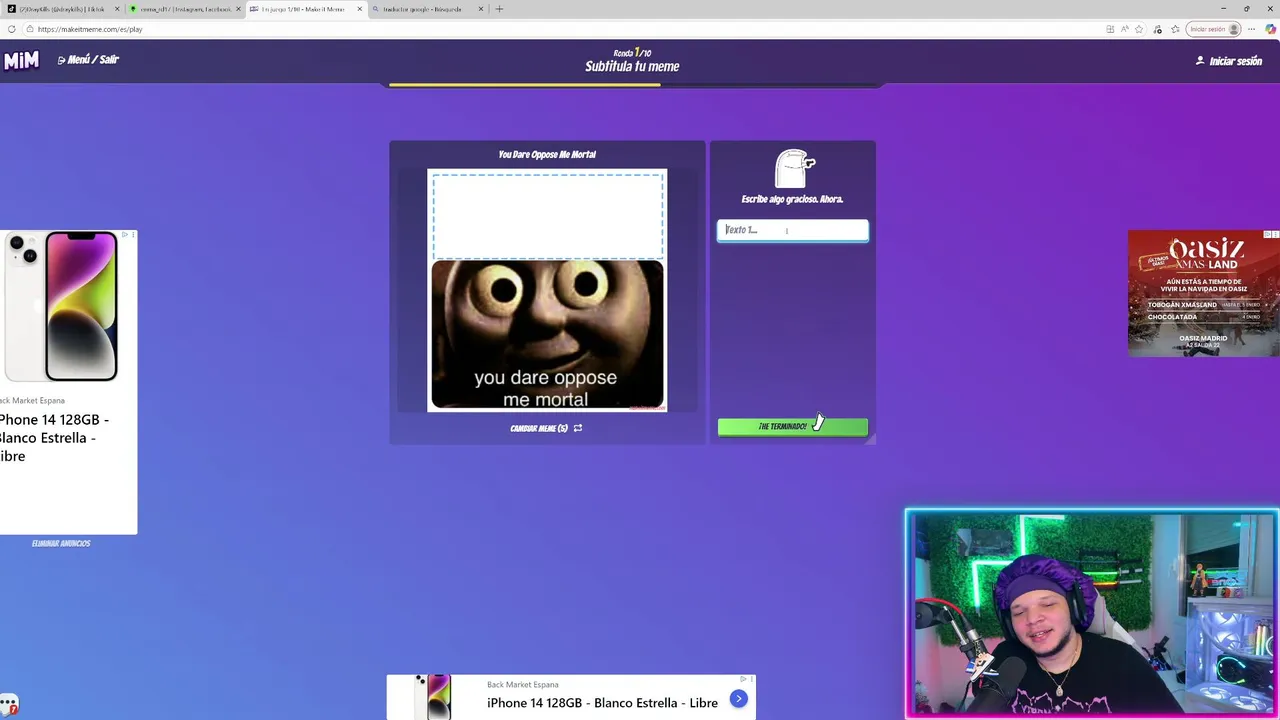
Task: Click the bottom banner ad text iPhone 14 128GB
Action: pos(602,703)
